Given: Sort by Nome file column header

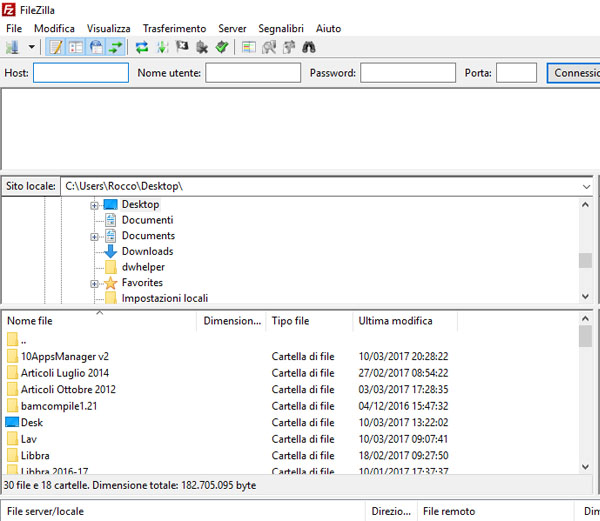Looking at the screenshot, I should [100, 321].
